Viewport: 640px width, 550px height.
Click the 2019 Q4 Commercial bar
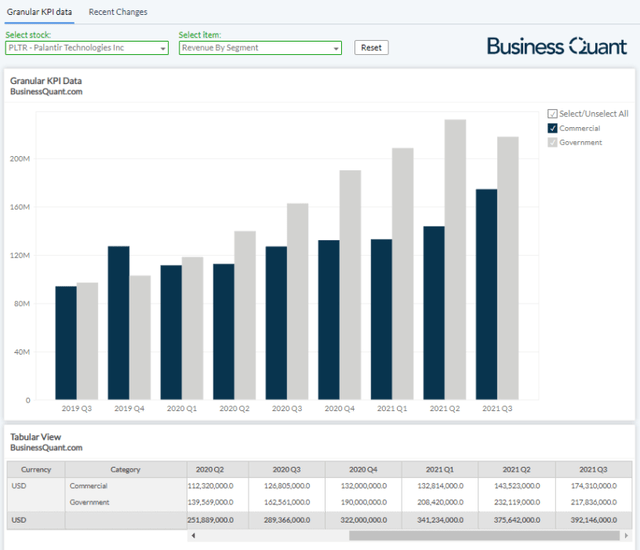(x=119, y=323)
